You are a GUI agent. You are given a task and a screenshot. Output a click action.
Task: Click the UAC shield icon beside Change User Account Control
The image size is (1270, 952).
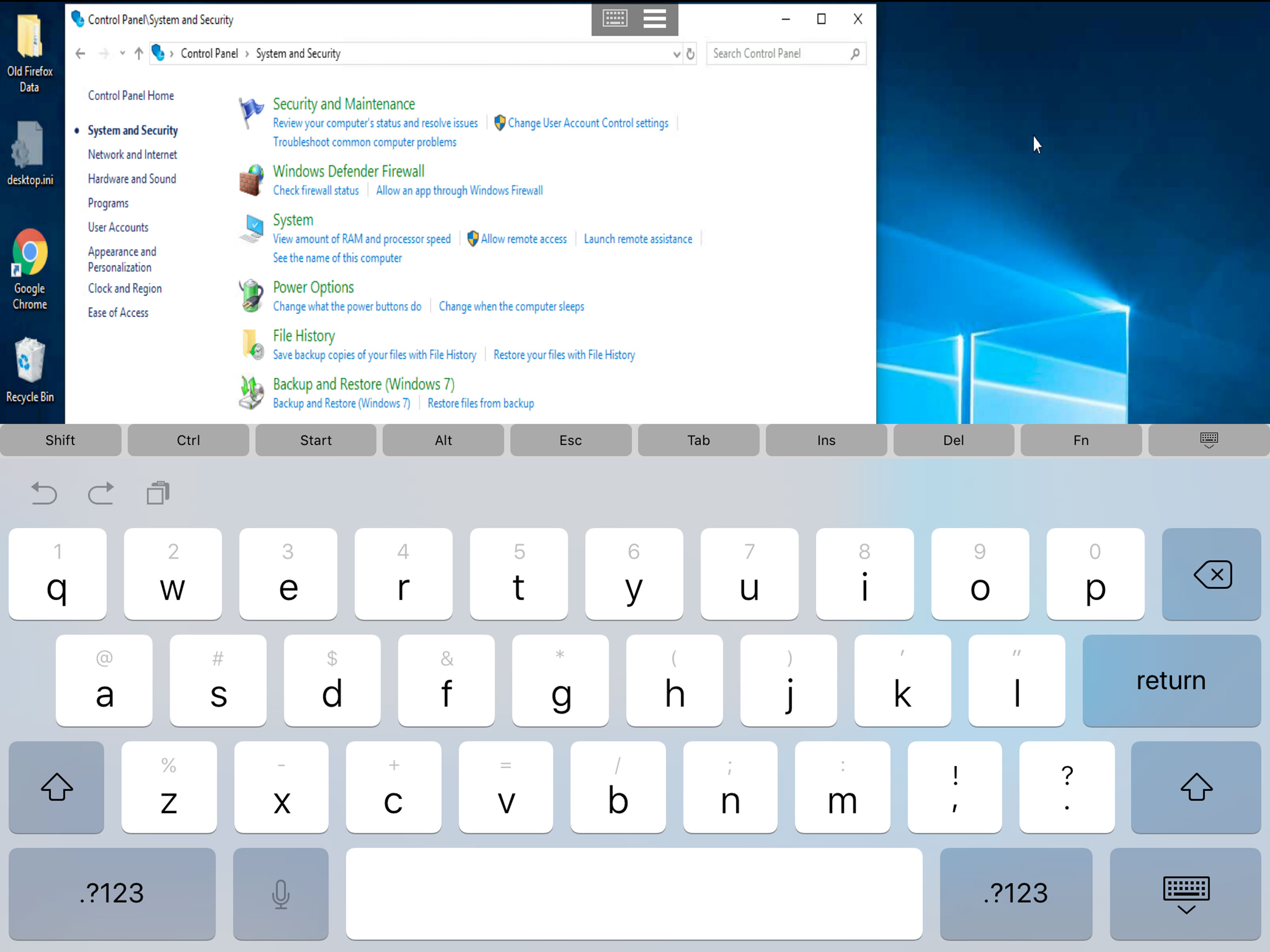[500, 123]
